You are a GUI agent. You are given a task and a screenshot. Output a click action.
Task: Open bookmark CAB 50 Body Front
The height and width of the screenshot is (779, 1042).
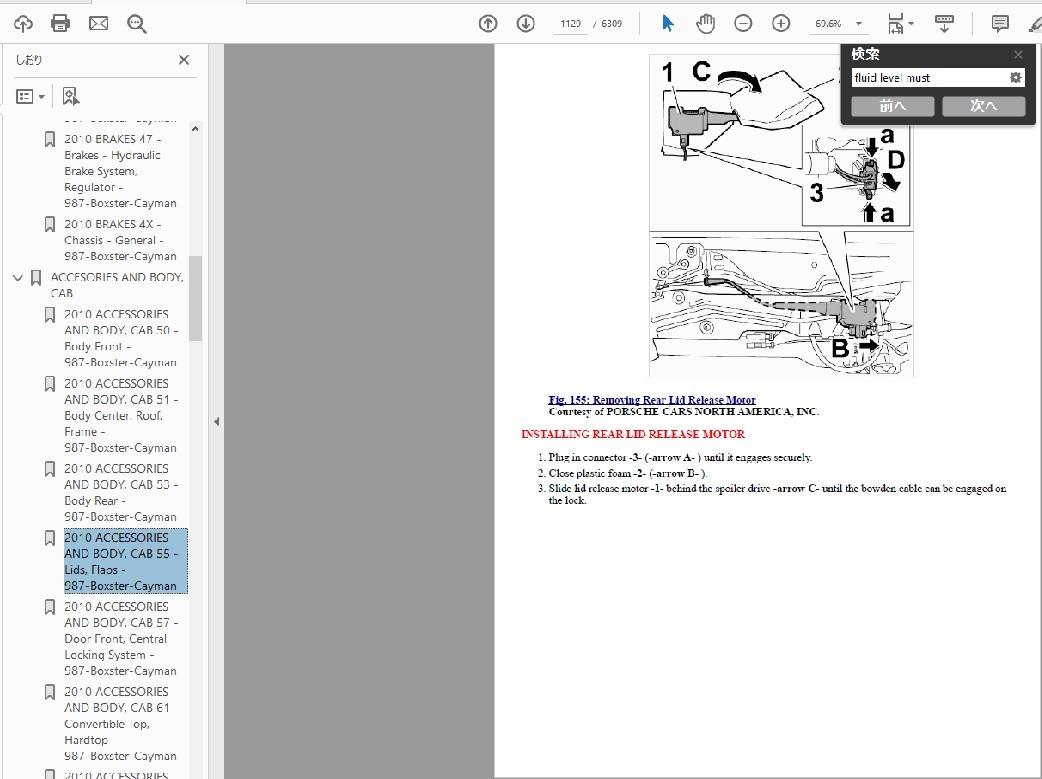click(x=120, y=338)
